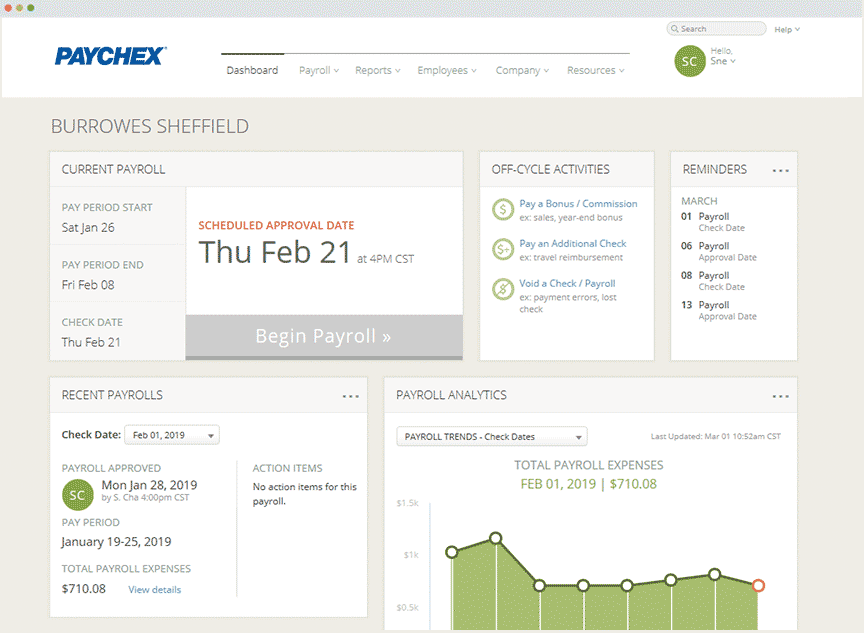Click inside the Search field
Viewport: 865px width, 634px height.
[716, 29]
